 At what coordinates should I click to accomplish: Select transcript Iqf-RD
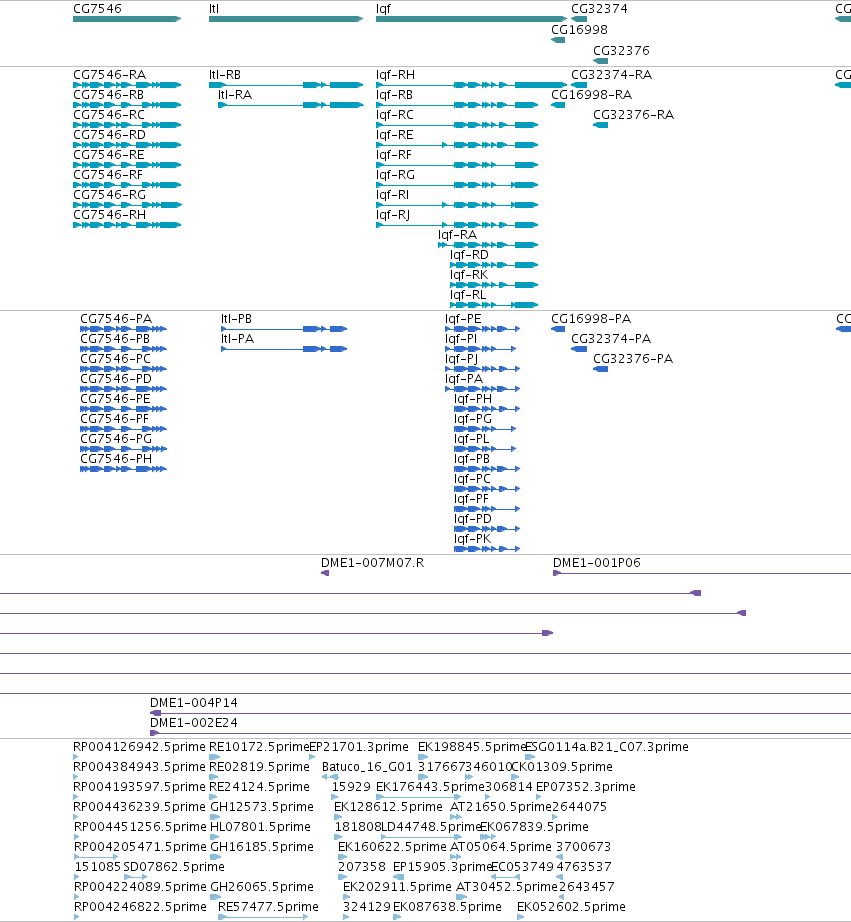pyautogui.click(x=494, y=265)
